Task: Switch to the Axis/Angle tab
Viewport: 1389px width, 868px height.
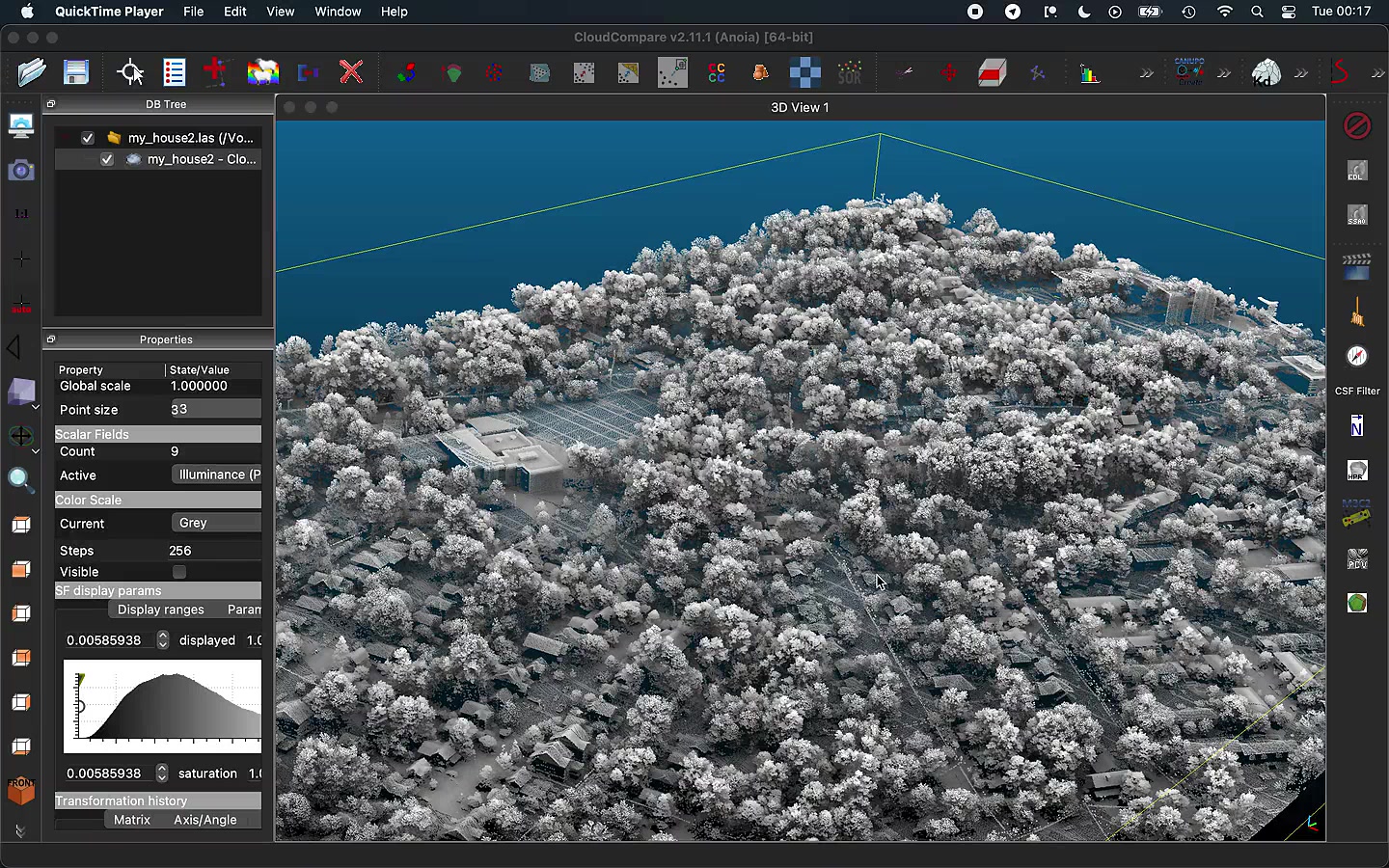Action: (x=204, y=820)
